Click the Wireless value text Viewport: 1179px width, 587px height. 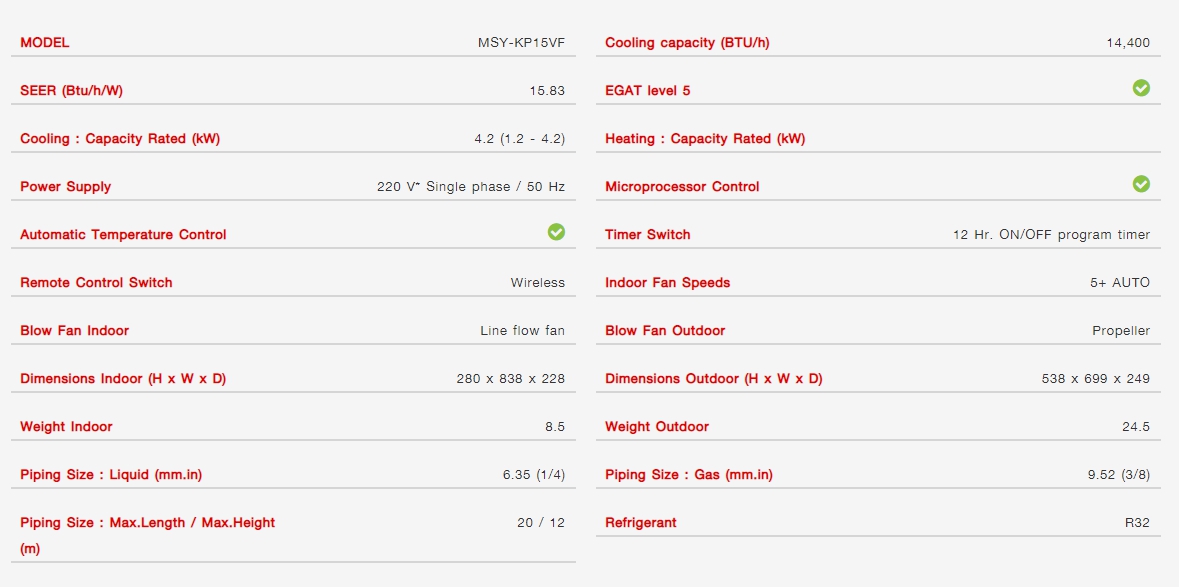point(538,283)
